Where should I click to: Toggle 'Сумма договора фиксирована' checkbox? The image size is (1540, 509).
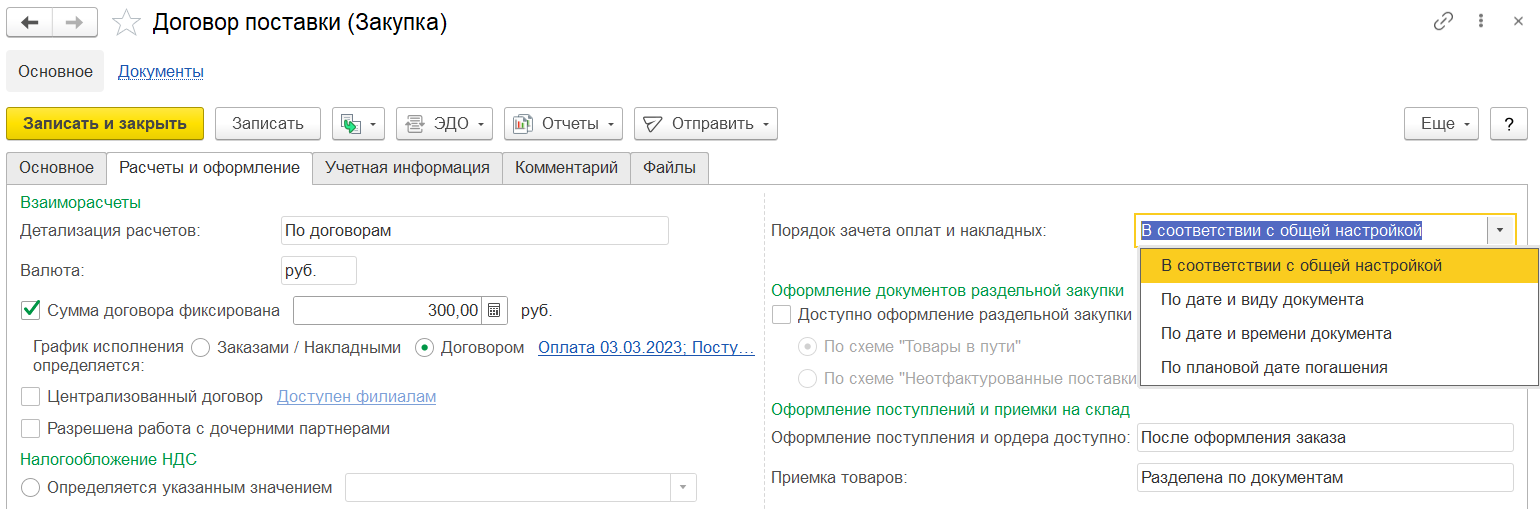[31, 310]
